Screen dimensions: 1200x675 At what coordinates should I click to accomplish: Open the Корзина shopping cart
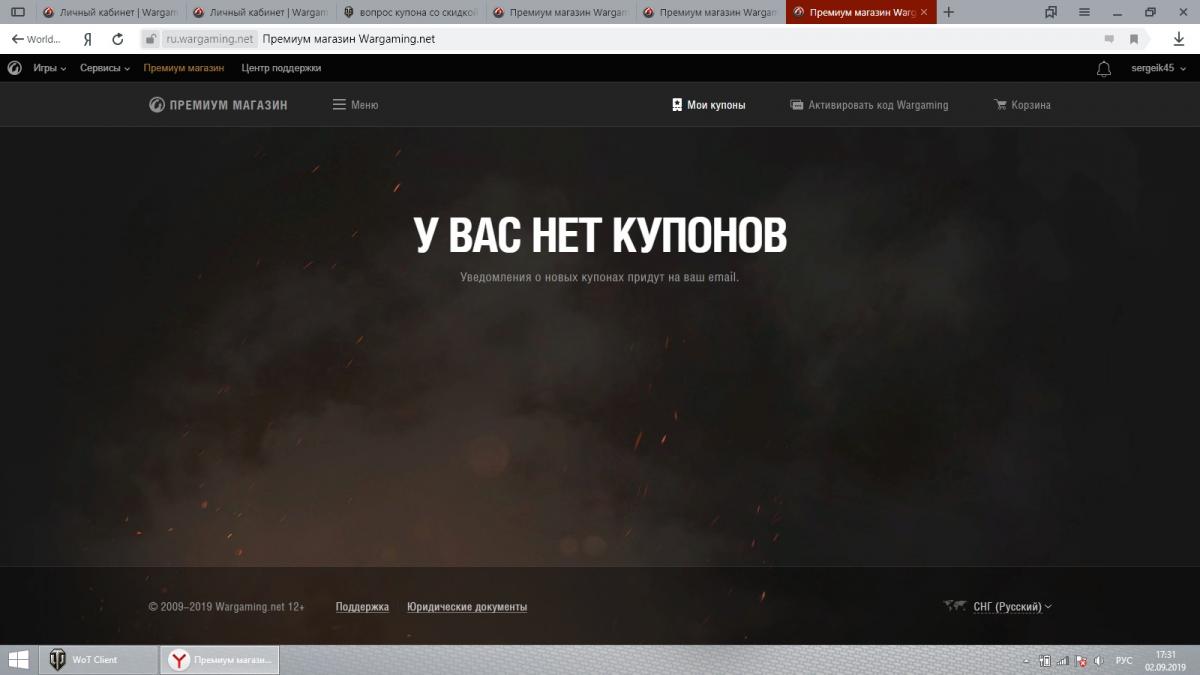(1022, 104)
